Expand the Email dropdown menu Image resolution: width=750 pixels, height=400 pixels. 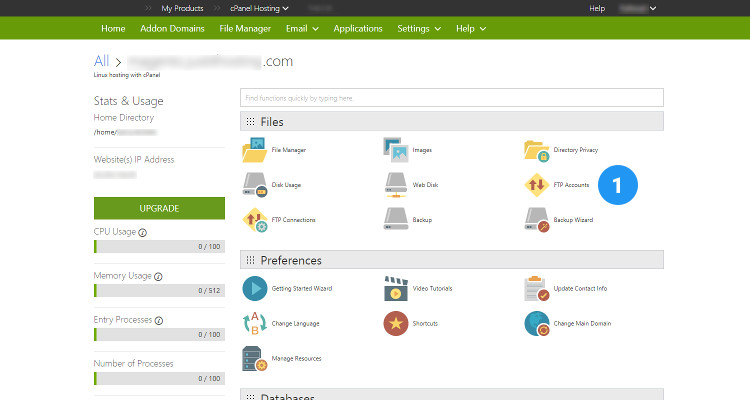[302, 29]
